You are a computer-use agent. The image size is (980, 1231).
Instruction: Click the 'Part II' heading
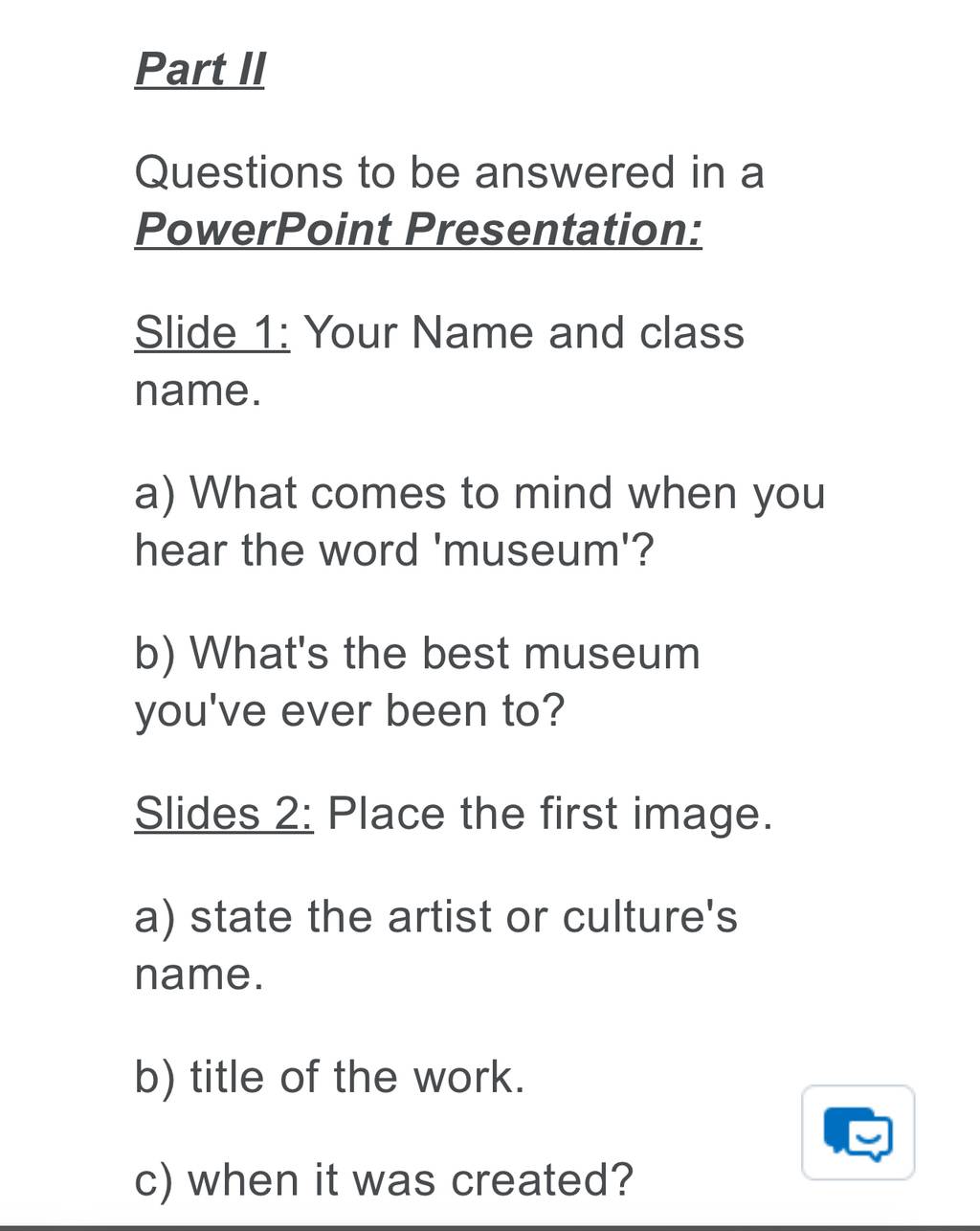tap(199, 69)
